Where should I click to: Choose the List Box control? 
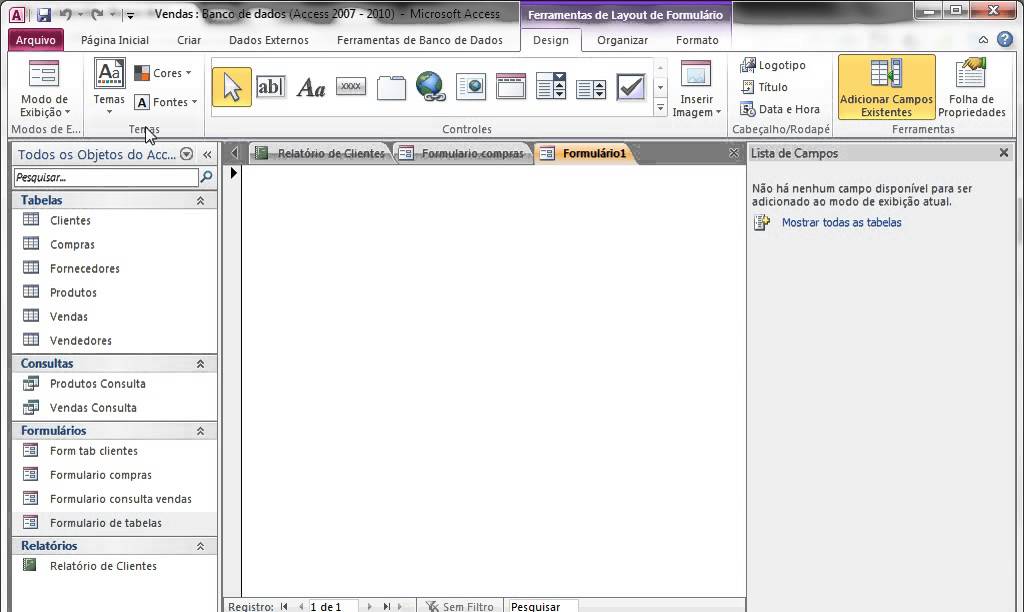[591, 87]
